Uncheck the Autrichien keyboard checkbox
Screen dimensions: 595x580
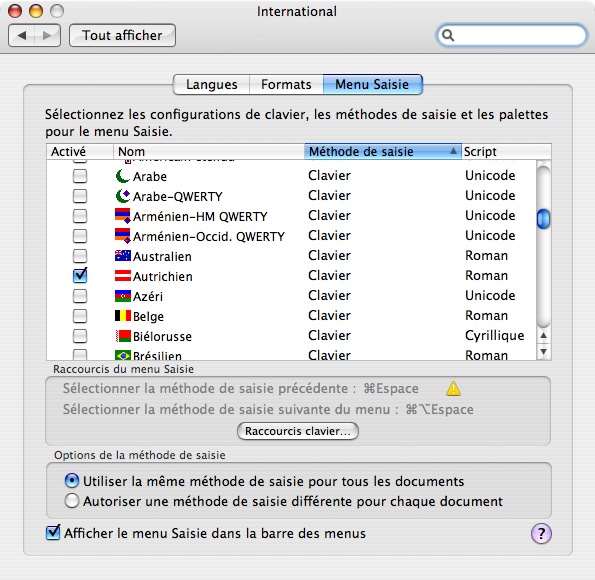pos(80,276)
